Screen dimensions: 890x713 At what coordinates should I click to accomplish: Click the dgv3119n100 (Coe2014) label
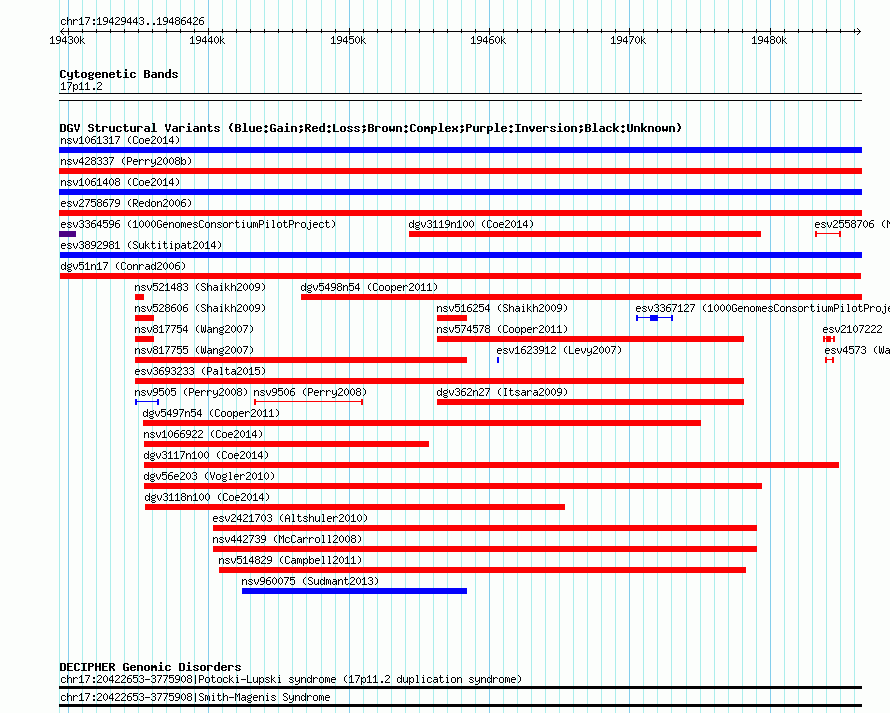pyautogui.click(x=471, y=224)
